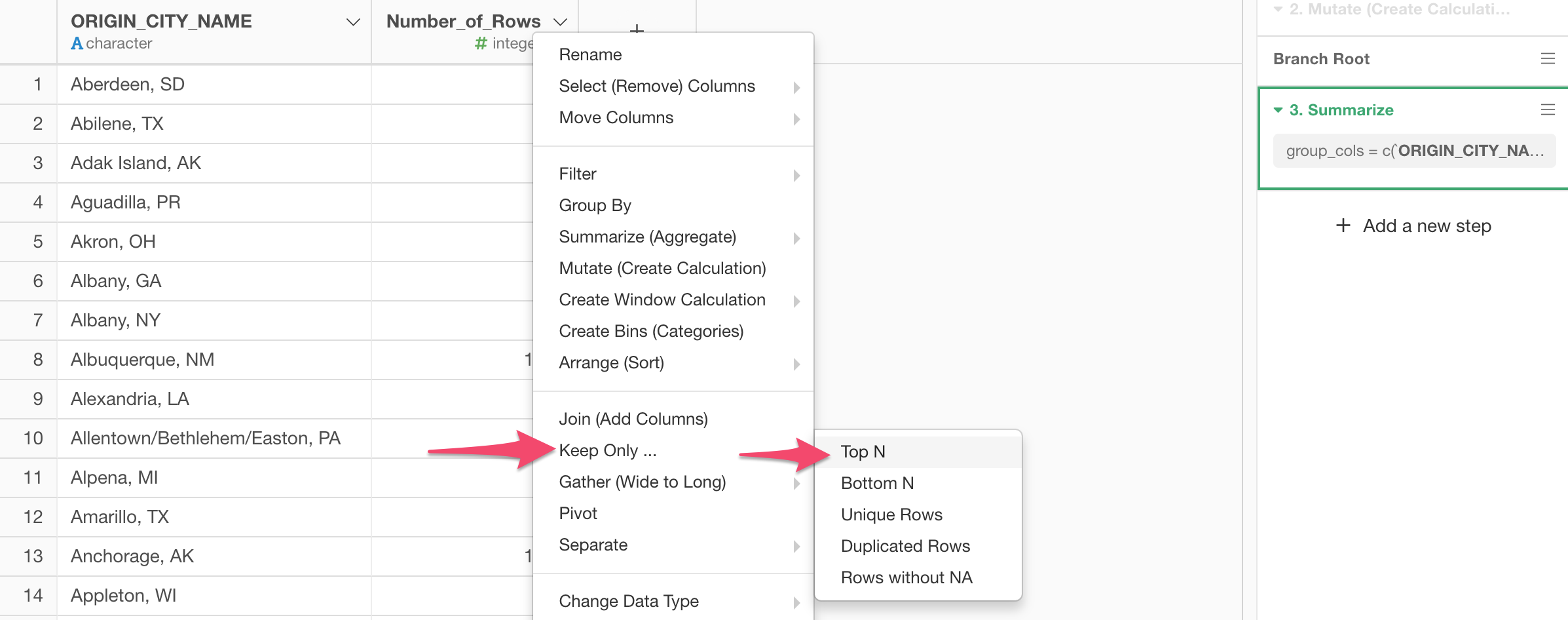
Task: Expand the Filter submenu arrow
Action: point(796,175)
